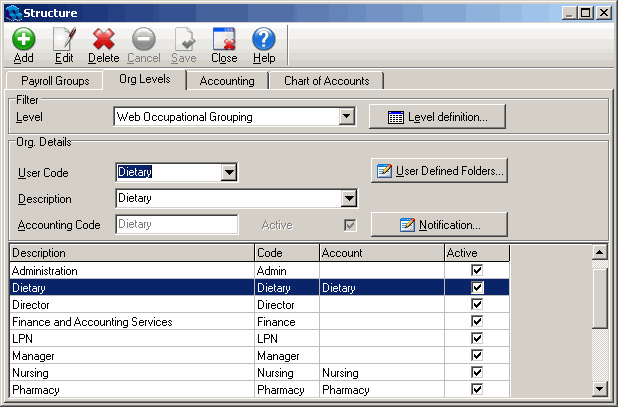Open the User Code dropdown arrow
This screenshot has height=407, width=618.
coord(229,172)
